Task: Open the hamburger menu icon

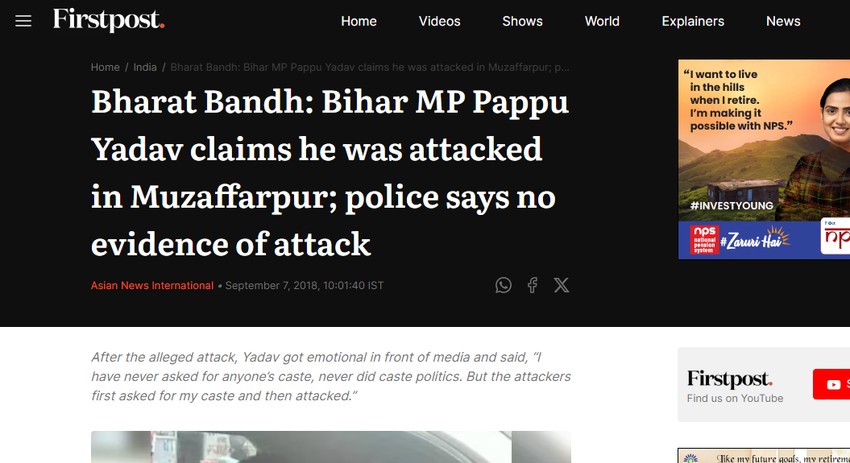Action: coord(23,21)
